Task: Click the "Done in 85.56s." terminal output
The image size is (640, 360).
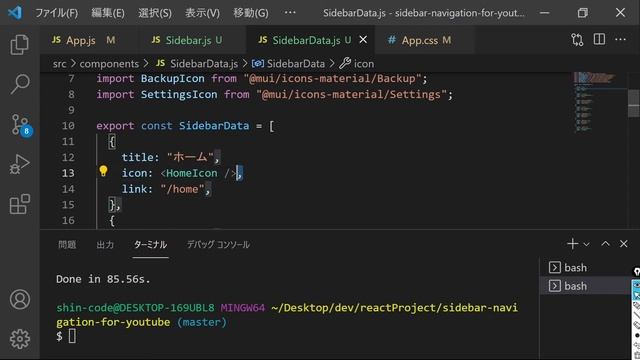Action: click(x=103, y=279)
